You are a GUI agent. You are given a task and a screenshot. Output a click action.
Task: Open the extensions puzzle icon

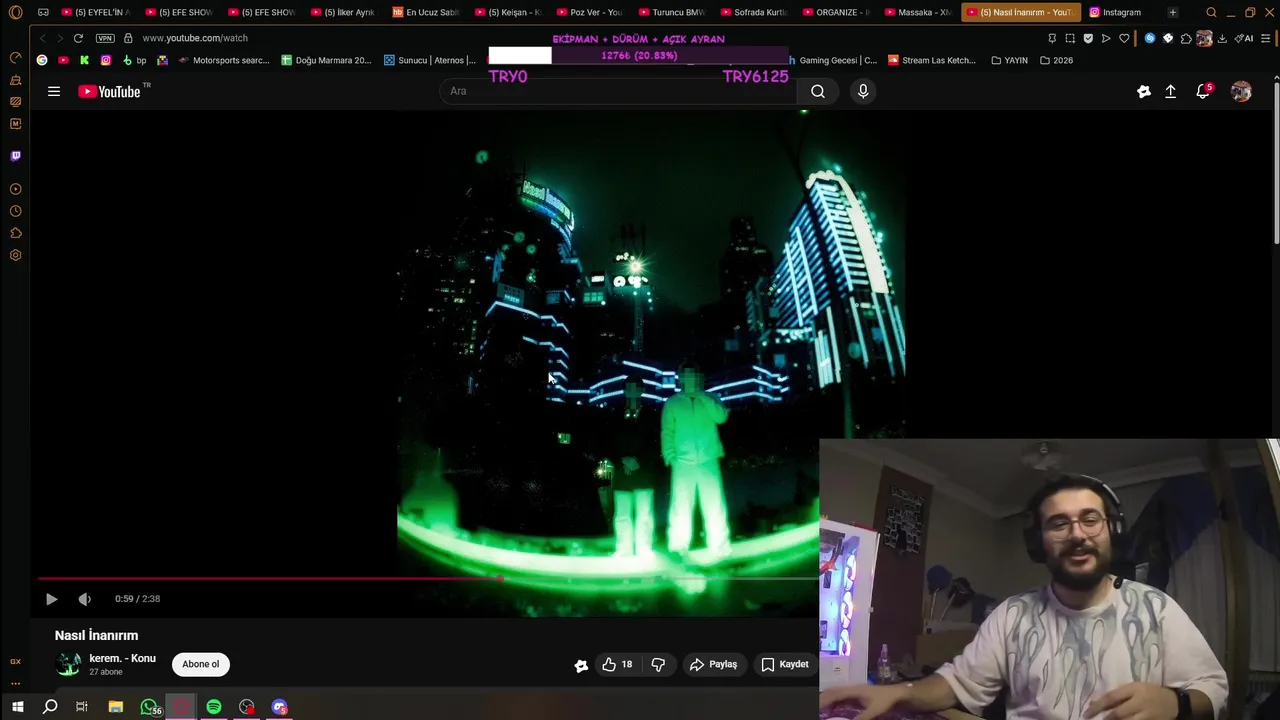click(1186, 38)
